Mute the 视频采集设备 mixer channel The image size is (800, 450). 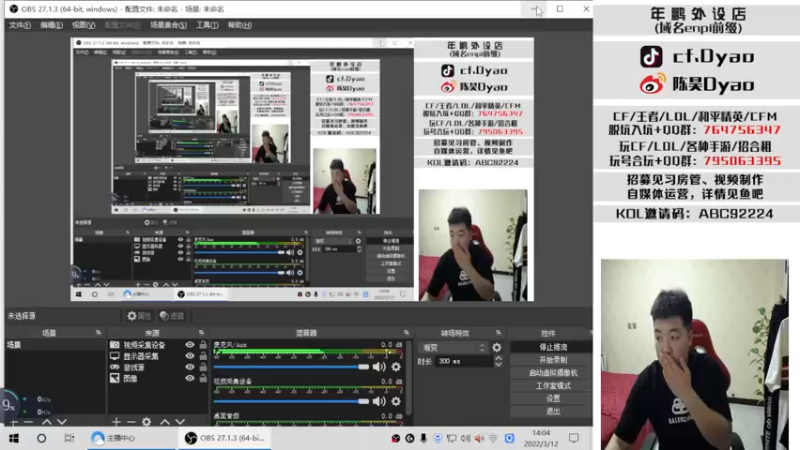coord(379,402)
